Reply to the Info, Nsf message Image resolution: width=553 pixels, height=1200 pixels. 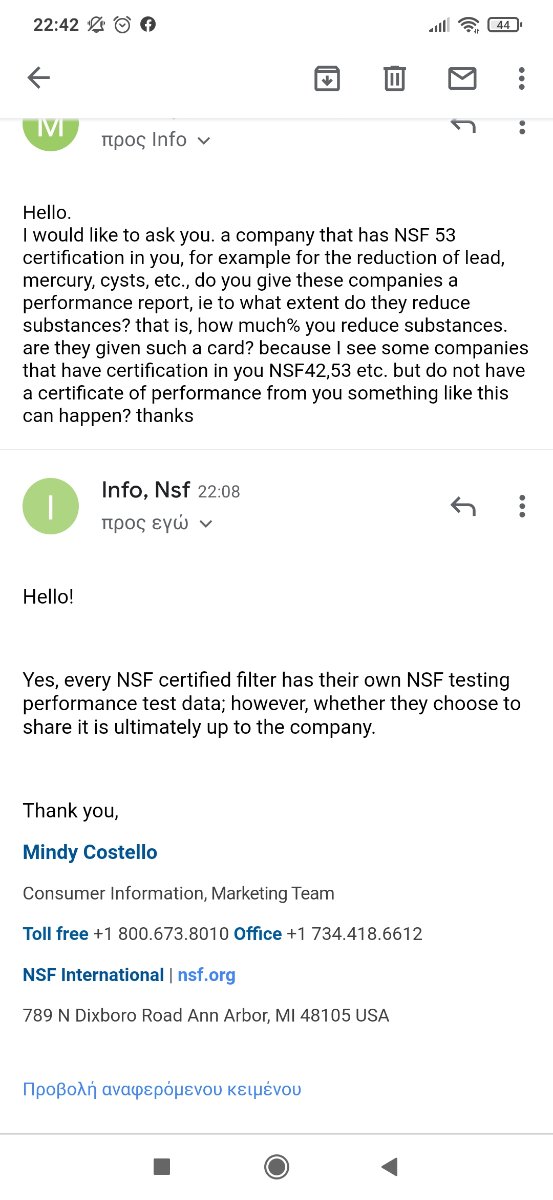coord(462,506)
